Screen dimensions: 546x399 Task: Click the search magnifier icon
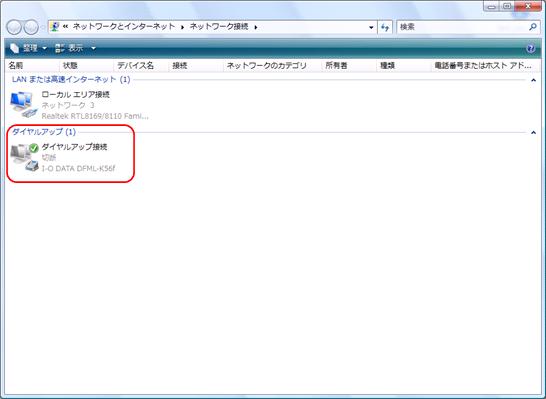[x=532, y=27]
